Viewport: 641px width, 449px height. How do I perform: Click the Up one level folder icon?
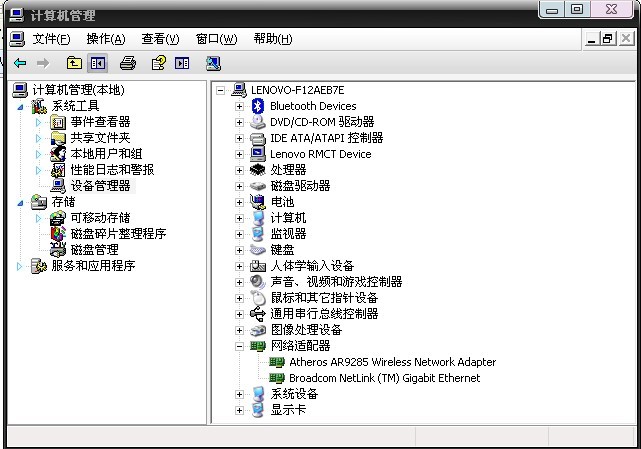tap(74, 63)
